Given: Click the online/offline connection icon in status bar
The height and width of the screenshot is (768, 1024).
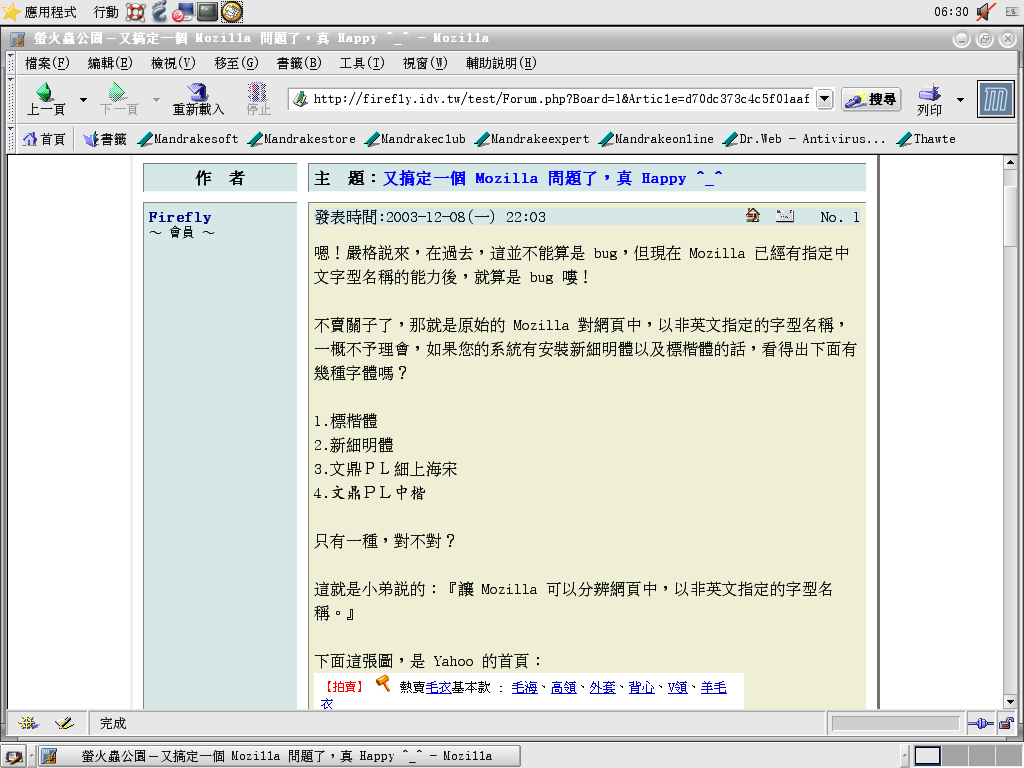Looking at the screenshot, I should (x=978, y=723).
